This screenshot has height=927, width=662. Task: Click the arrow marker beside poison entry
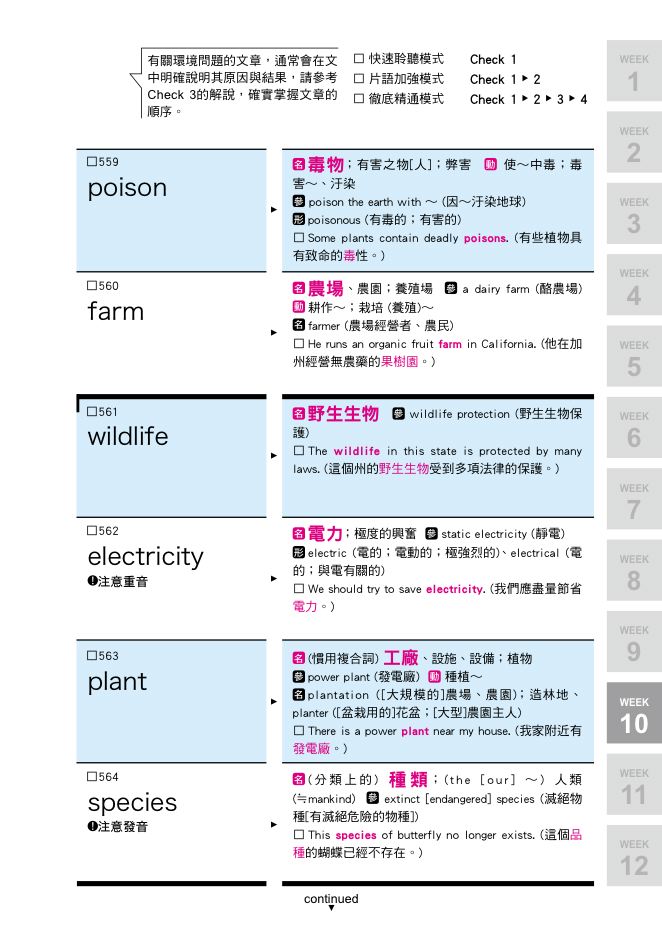[x=274, y=209]
